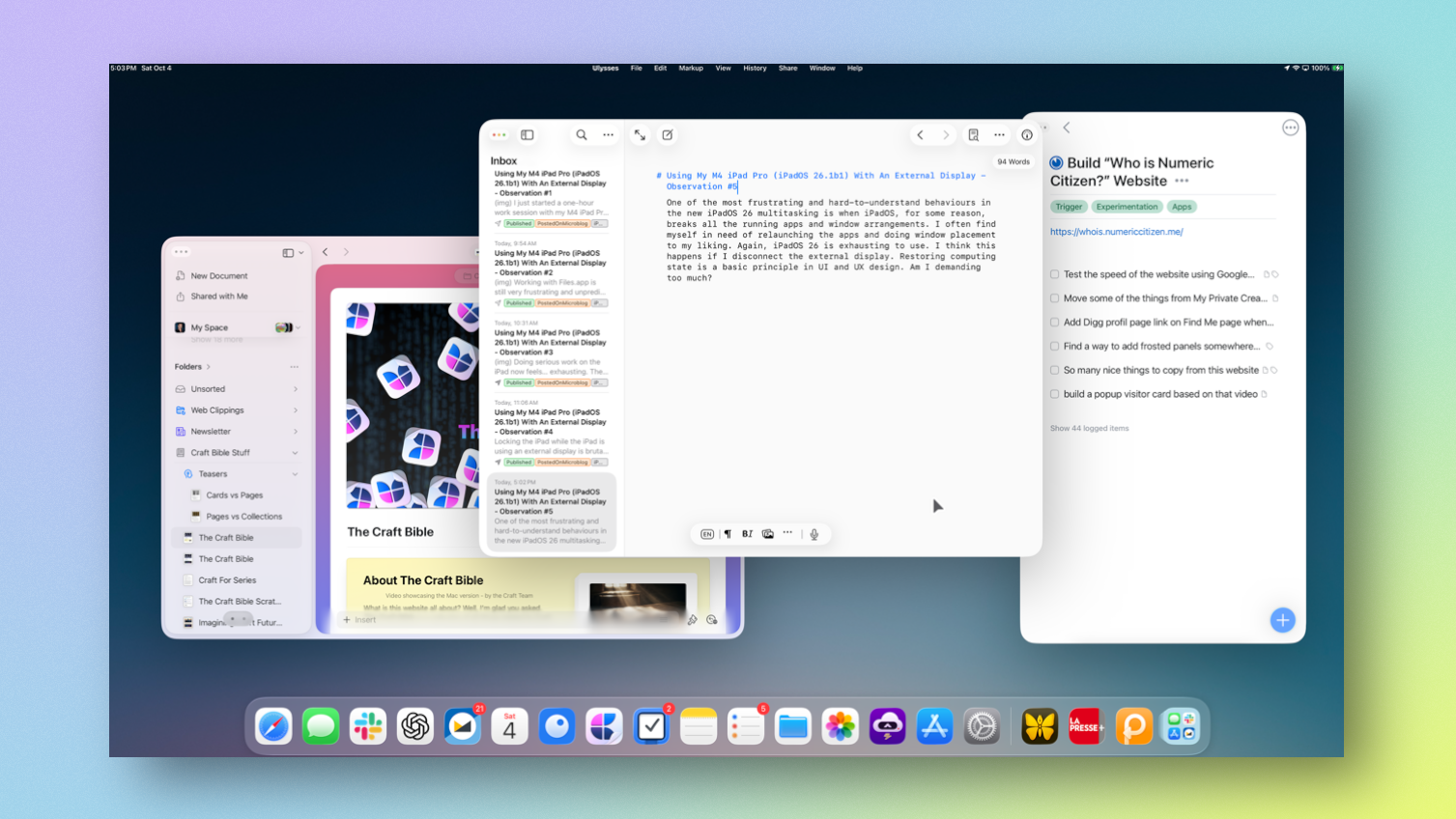Check off "Test the speed of the website" task
The height and width of the screenshot is (819, 1456).
click(x=1055, y=274)
